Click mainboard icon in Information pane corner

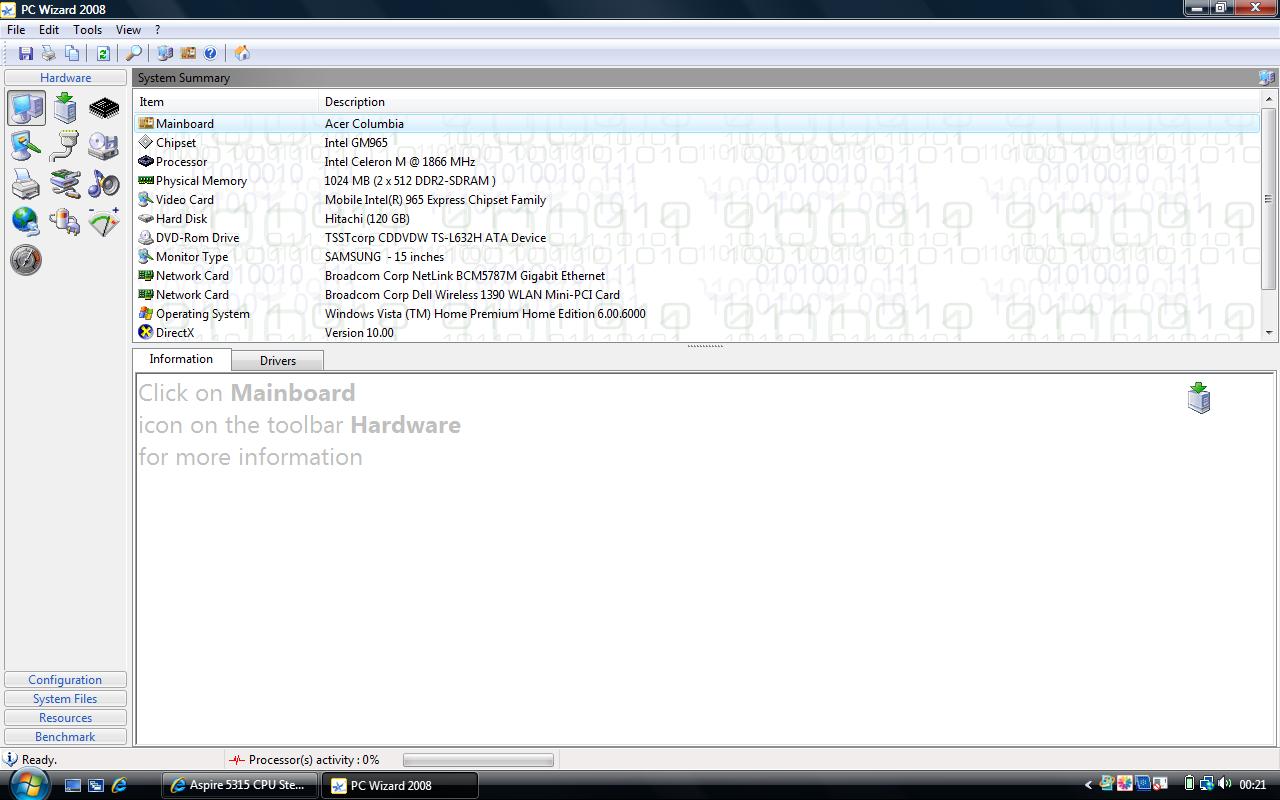[1199, 397]
